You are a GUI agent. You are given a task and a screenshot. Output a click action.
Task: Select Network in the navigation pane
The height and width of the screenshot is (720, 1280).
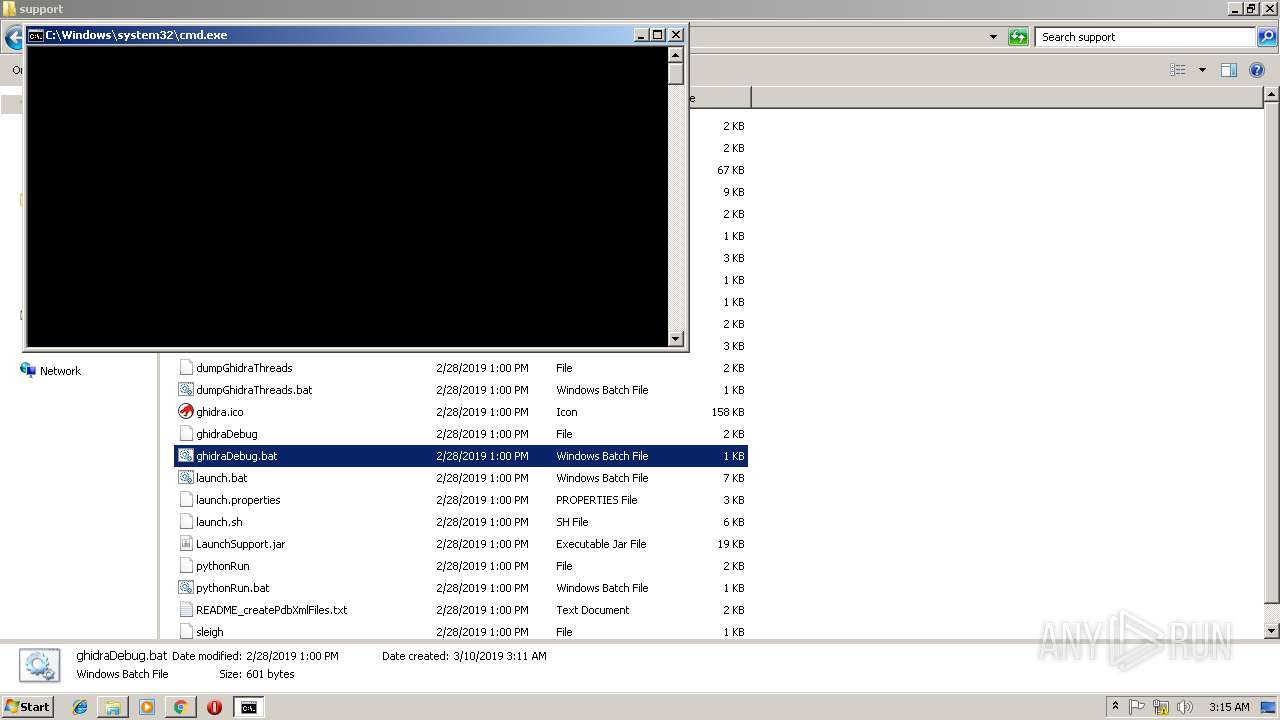pyautogui.click(x=60, y=371)
